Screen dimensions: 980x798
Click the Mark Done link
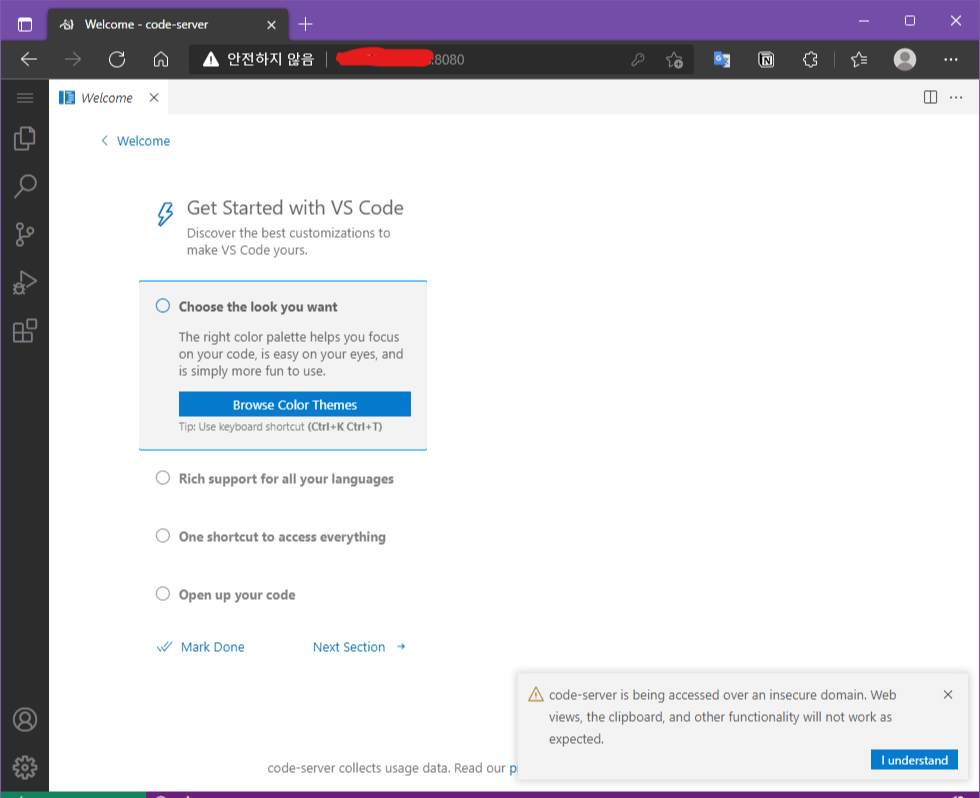[201, 647]
